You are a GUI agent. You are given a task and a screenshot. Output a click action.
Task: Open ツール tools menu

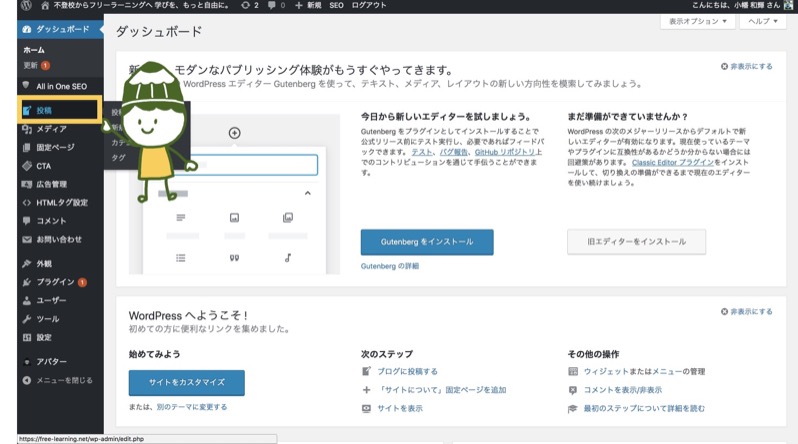pos(60,319)
